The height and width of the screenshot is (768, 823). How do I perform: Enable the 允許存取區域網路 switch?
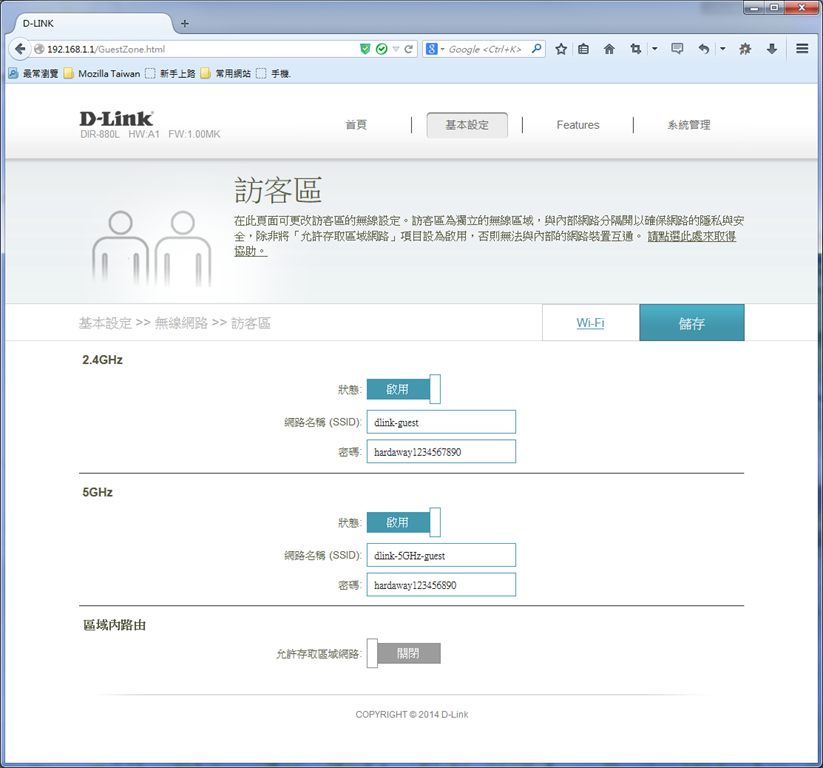click(404, 654)
